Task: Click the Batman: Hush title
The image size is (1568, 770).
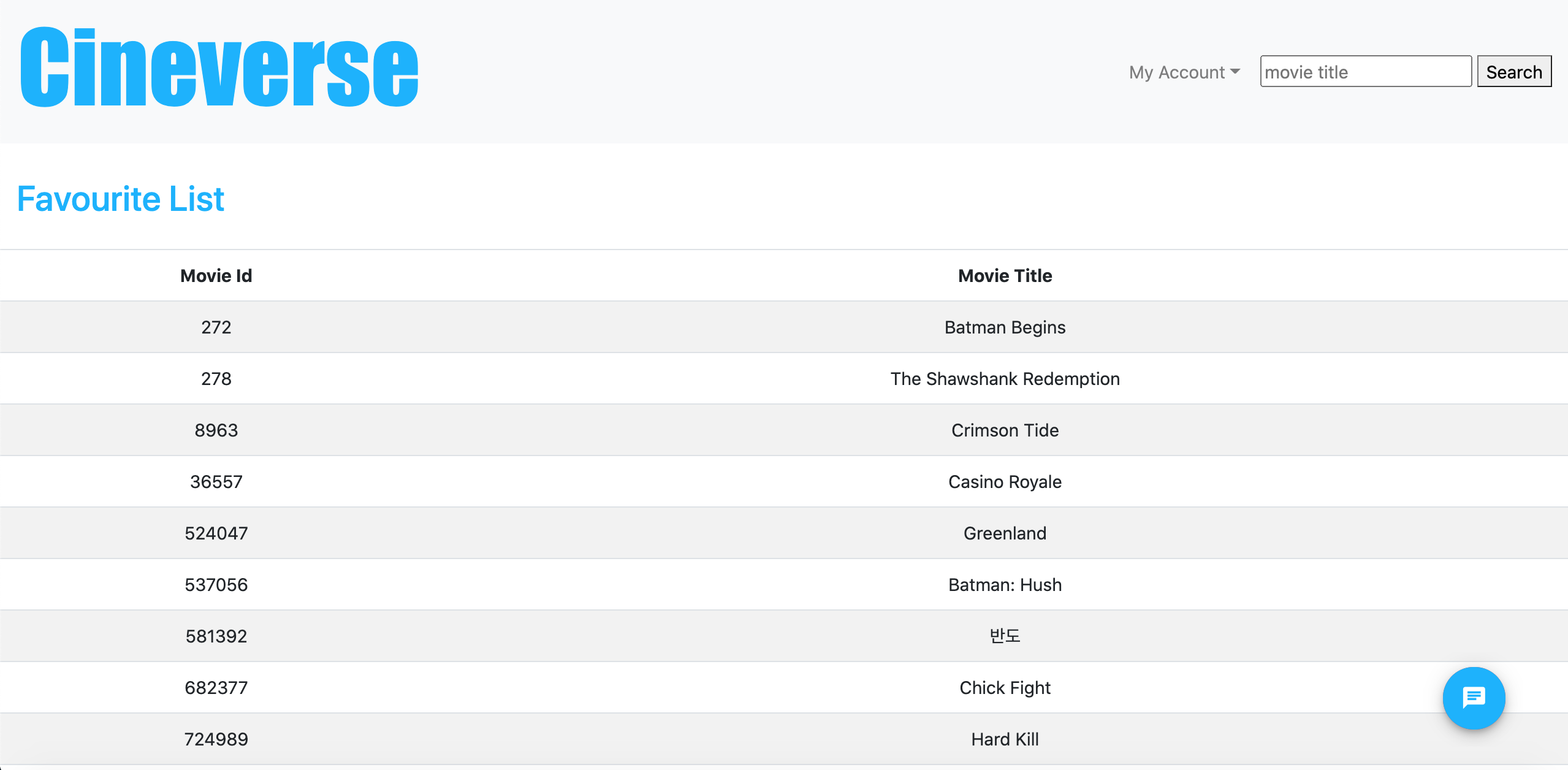Action: [x=1004, y=585]
